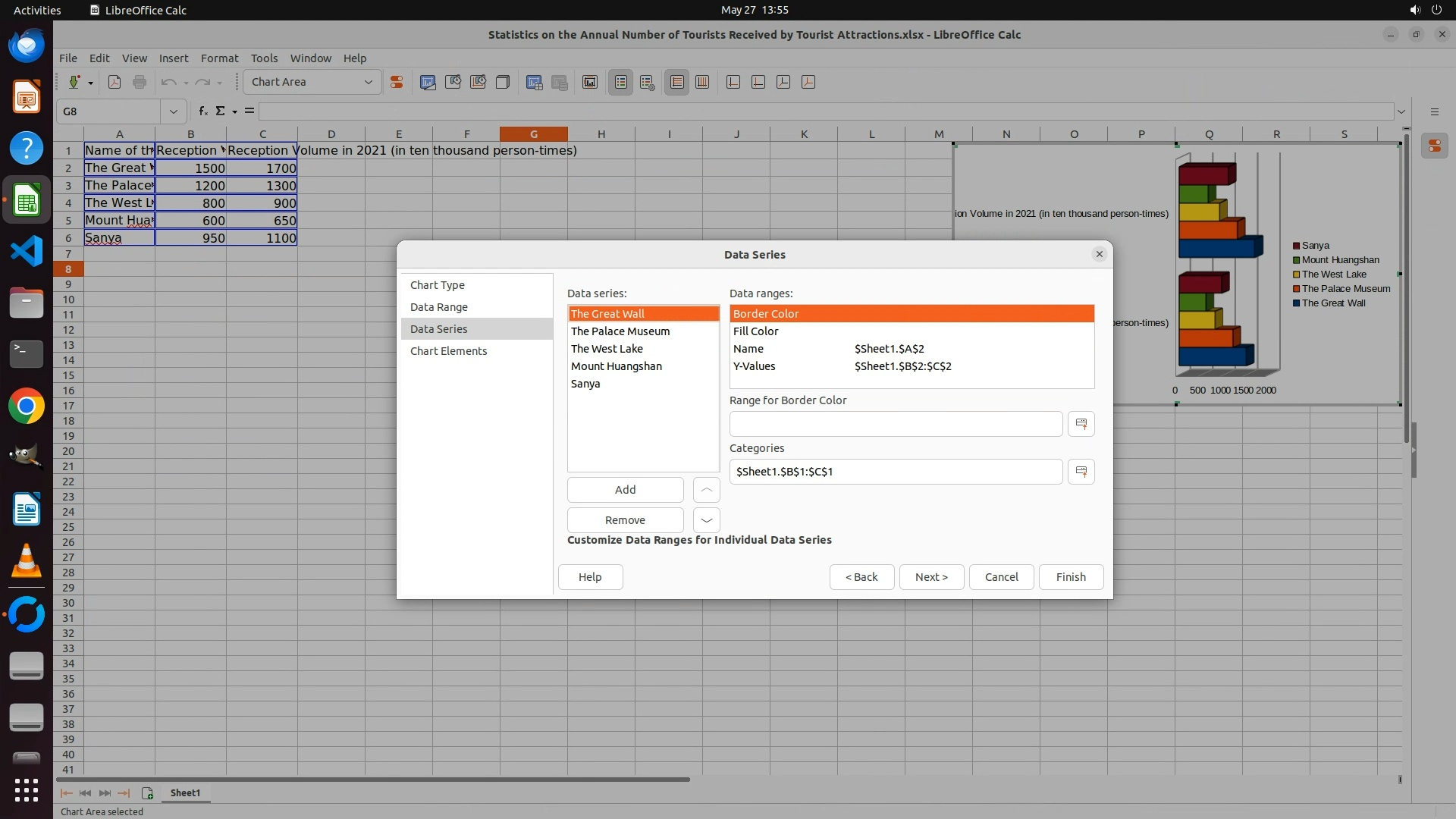Open LibreOffice Writer from the dock
The width and height of the screenshot is (1456, 819).
click(27, 509)
